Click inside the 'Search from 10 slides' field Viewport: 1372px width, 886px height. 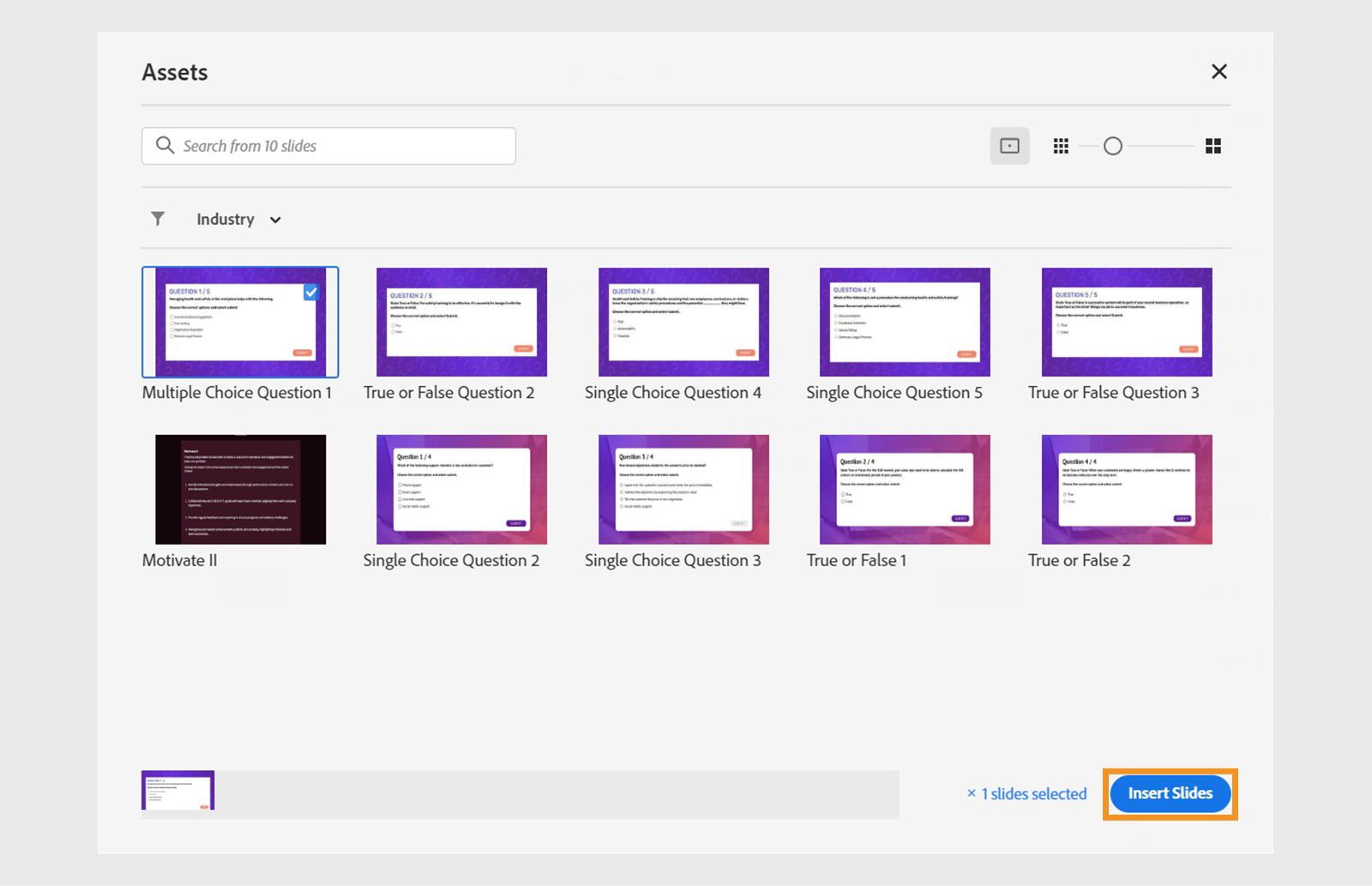[334, 146]
